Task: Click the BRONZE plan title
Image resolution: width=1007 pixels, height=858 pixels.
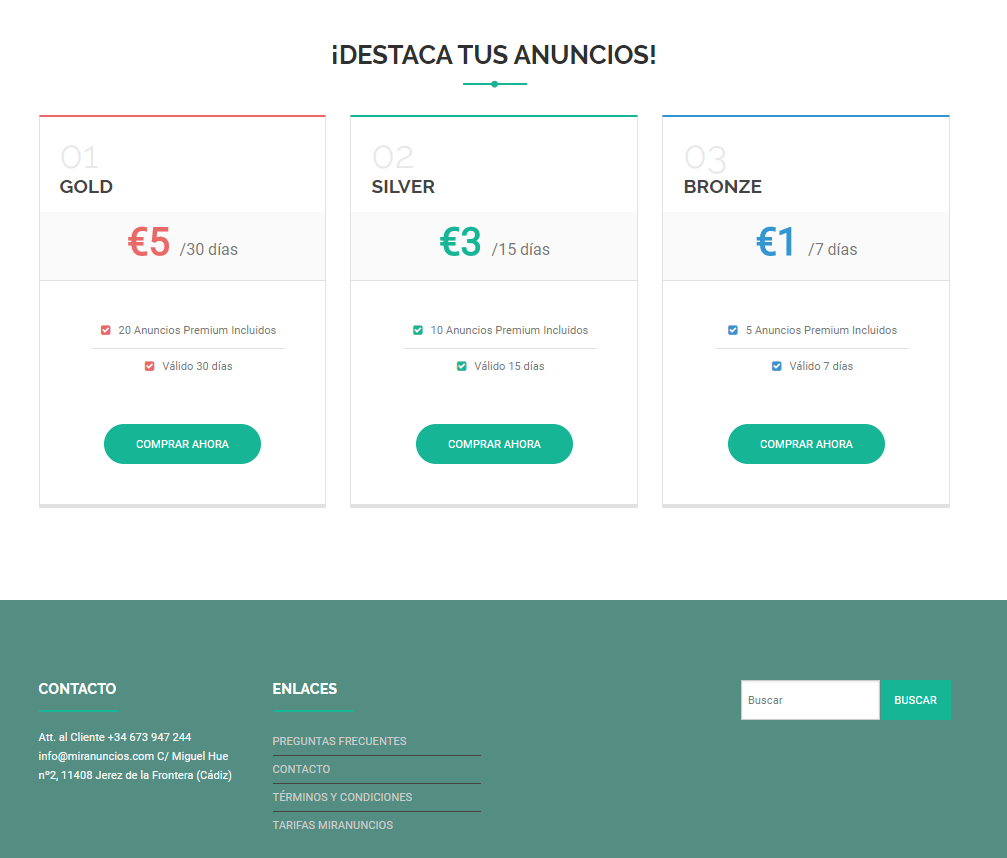Action: (722, 187)
